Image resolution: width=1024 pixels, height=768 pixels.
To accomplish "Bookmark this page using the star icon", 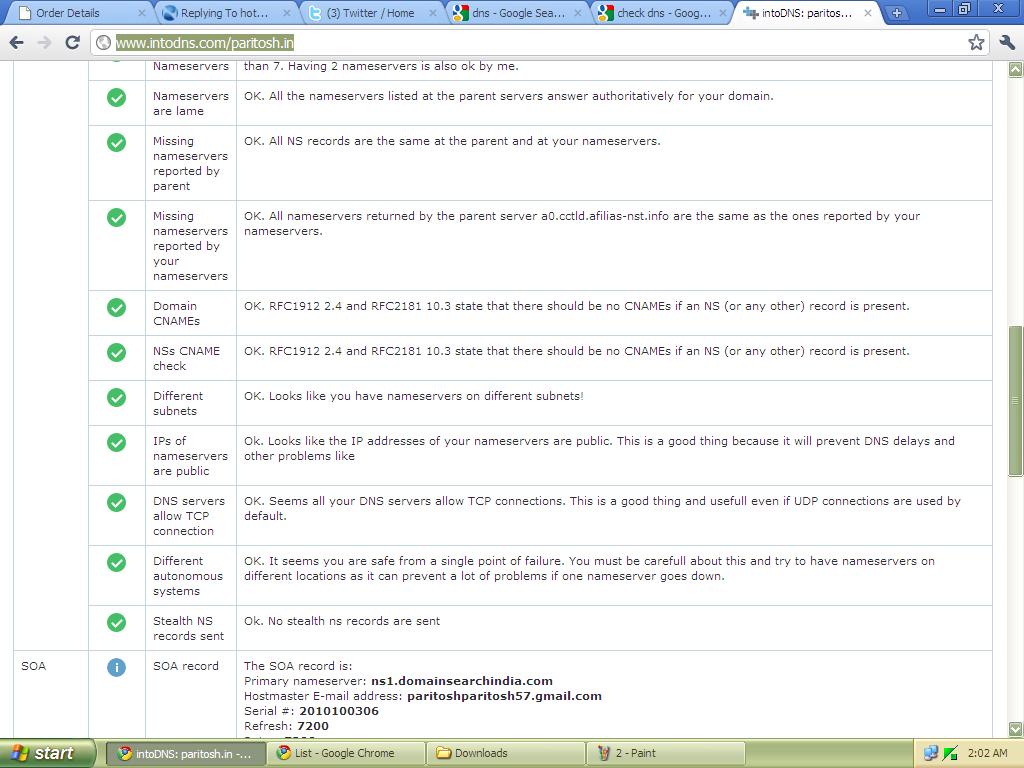I will pyautogui.click(x=978, y=43).
